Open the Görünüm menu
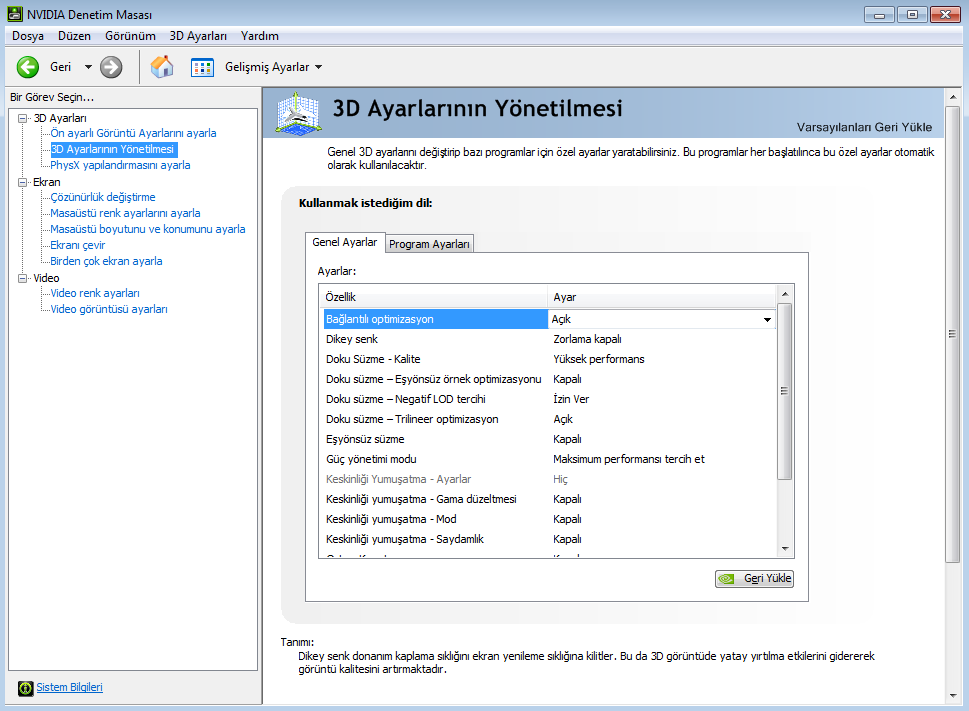The image size is (969, 711). coord(130,36)
